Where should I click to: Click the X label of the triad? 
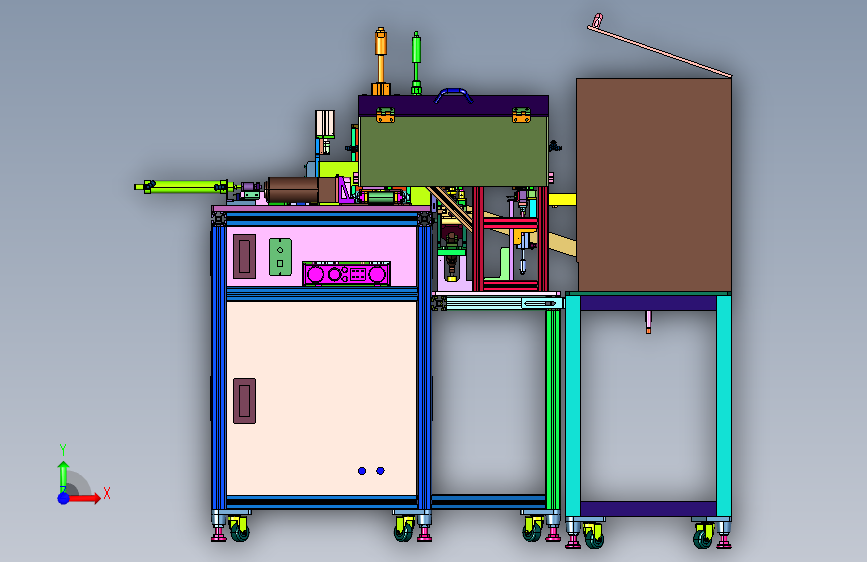click(107, 493)
